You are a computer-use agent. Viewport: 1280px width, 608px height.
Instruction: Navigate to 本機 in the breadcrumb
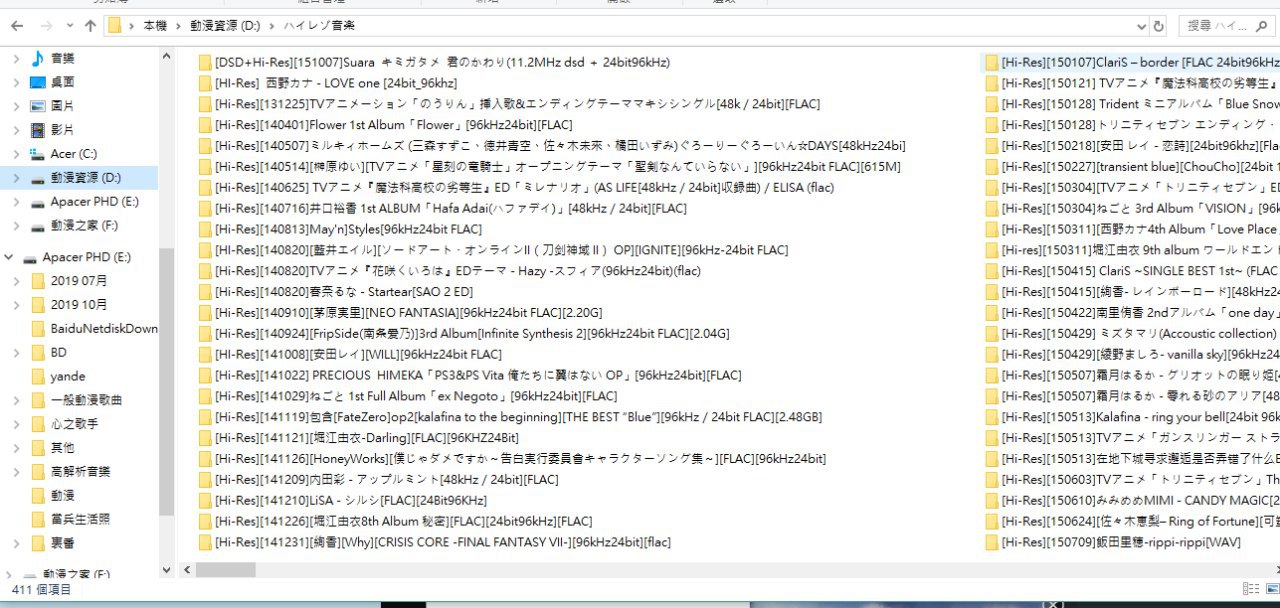tap(155, 26)
